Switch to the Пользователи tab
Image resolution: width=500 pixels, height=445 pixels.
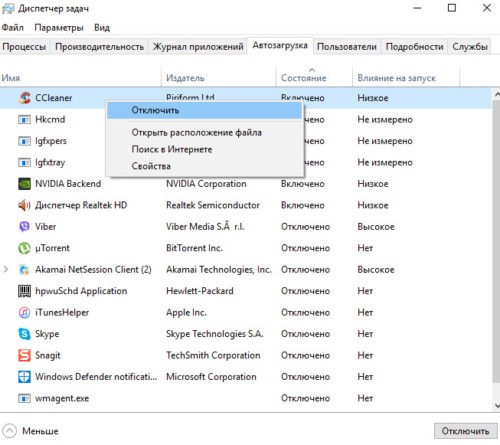click(347, 47)
